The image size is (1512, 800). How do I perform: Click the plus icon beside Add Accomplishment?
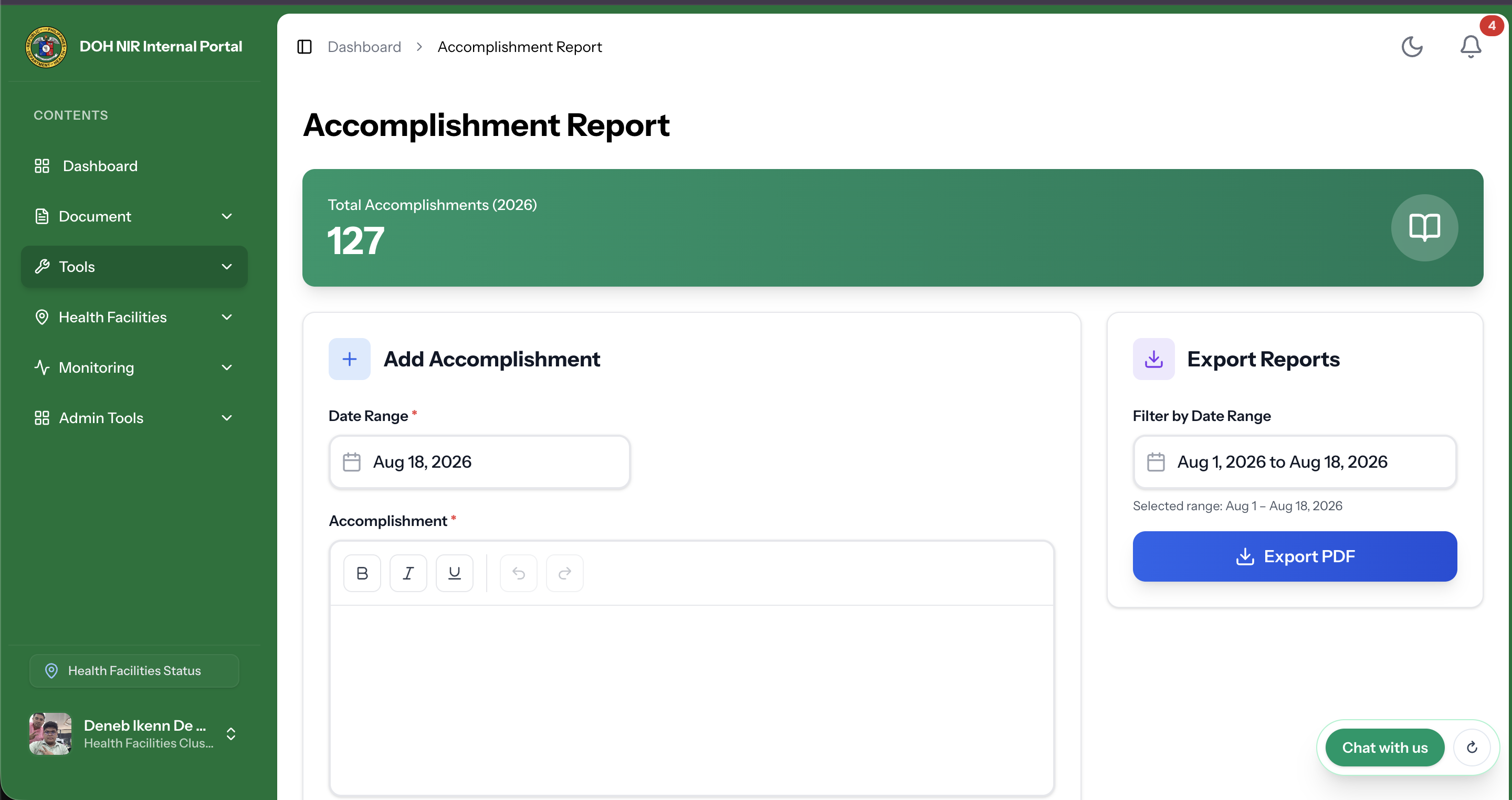click(x=349, y=359)
